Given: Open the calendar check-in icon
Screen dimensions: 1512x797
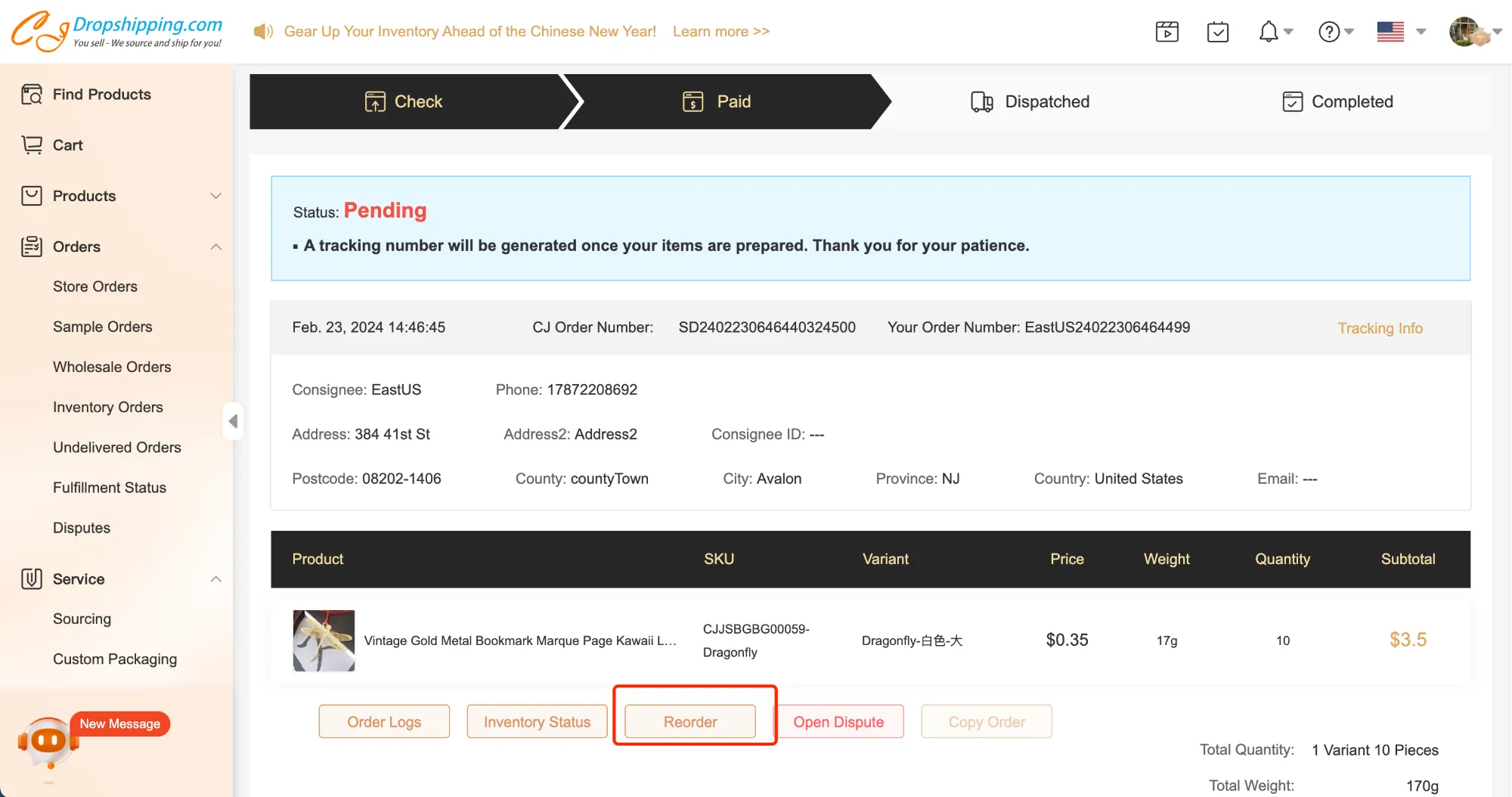Looking at the screenshot, I should 1217,32.
